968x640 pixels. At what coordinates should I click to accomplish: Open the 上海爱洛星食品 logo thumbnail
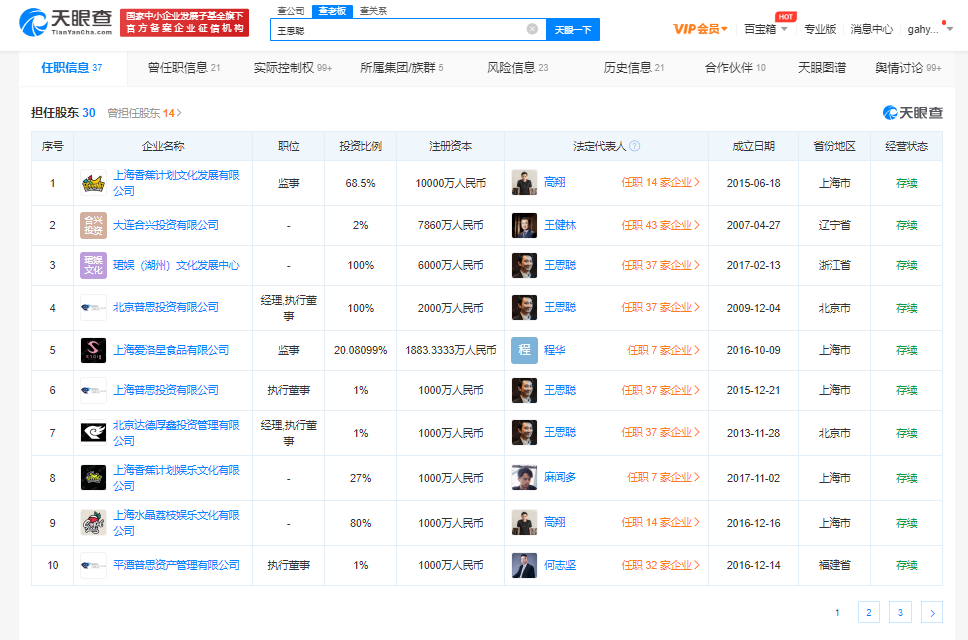93,351
